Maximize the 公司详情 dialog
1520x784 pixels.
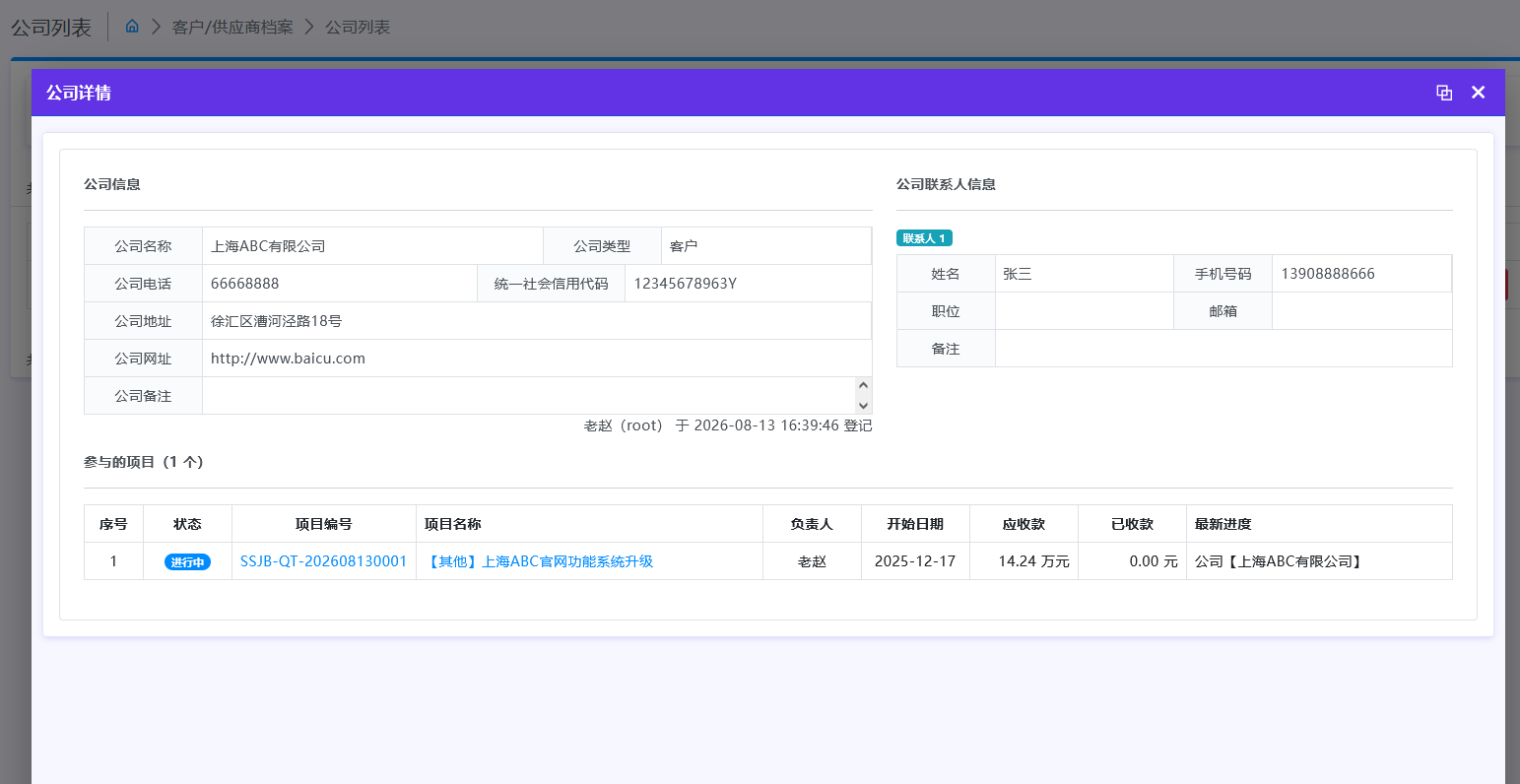click(1444, 93)
